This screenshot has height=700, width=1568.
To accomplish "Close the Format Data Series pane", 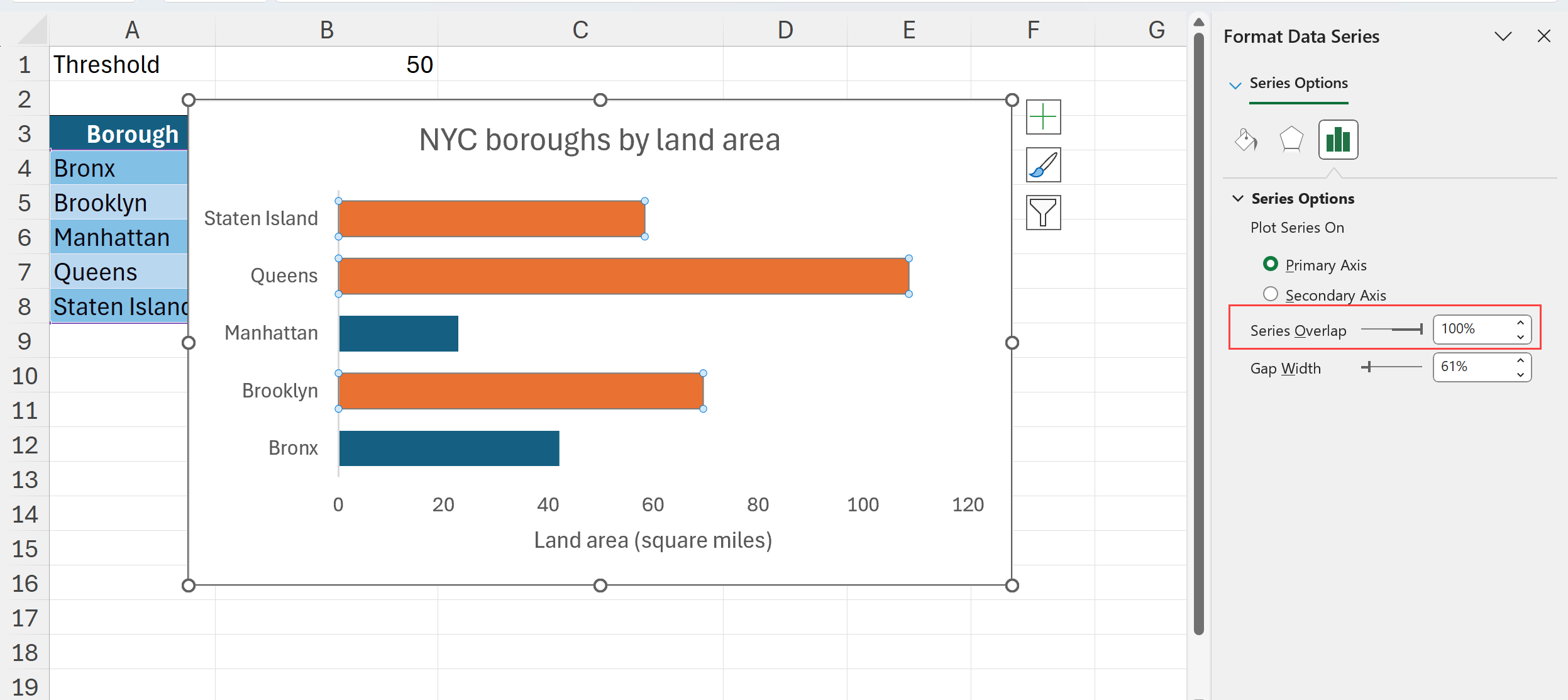I will [x=1543, y=36].
